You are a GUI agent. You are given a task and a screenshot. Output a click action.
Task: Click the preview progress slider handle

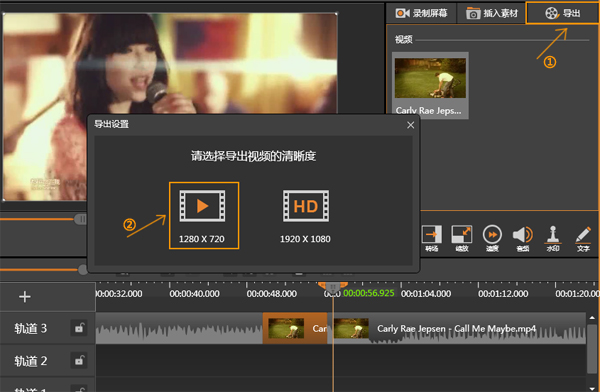(x=81, y=219)
